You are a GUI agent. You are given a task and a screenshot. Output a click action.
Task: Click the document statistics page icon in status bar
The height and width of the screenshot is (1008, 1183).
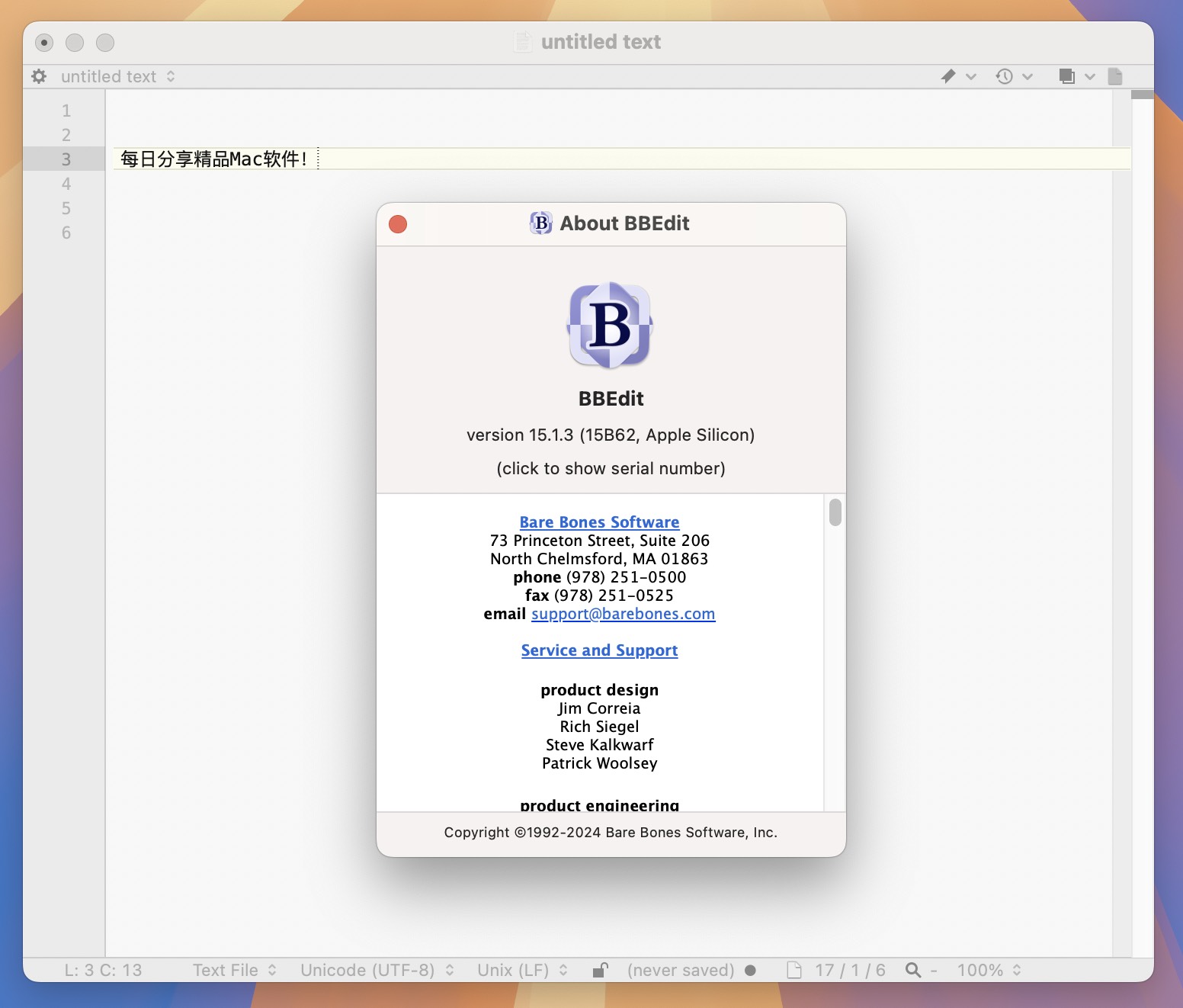(794, 970)
